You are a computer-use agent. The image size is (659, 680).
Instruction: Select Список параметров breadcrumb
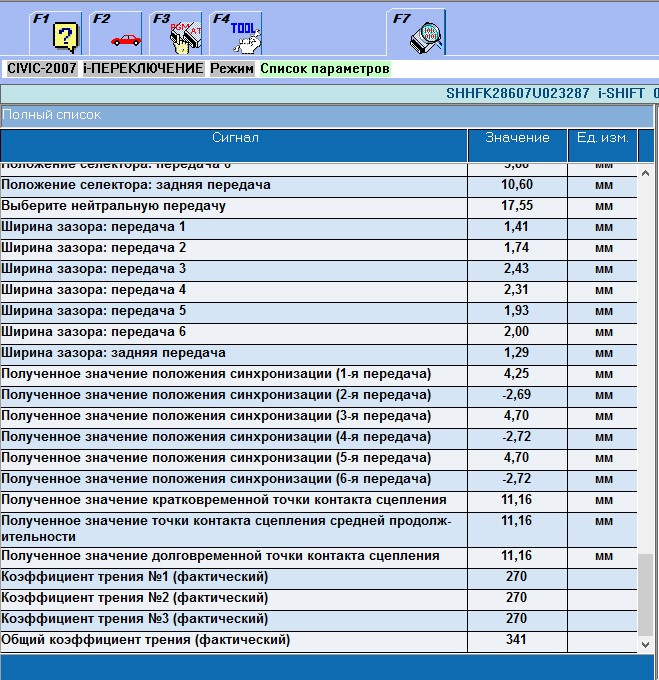tap(325, 69)
